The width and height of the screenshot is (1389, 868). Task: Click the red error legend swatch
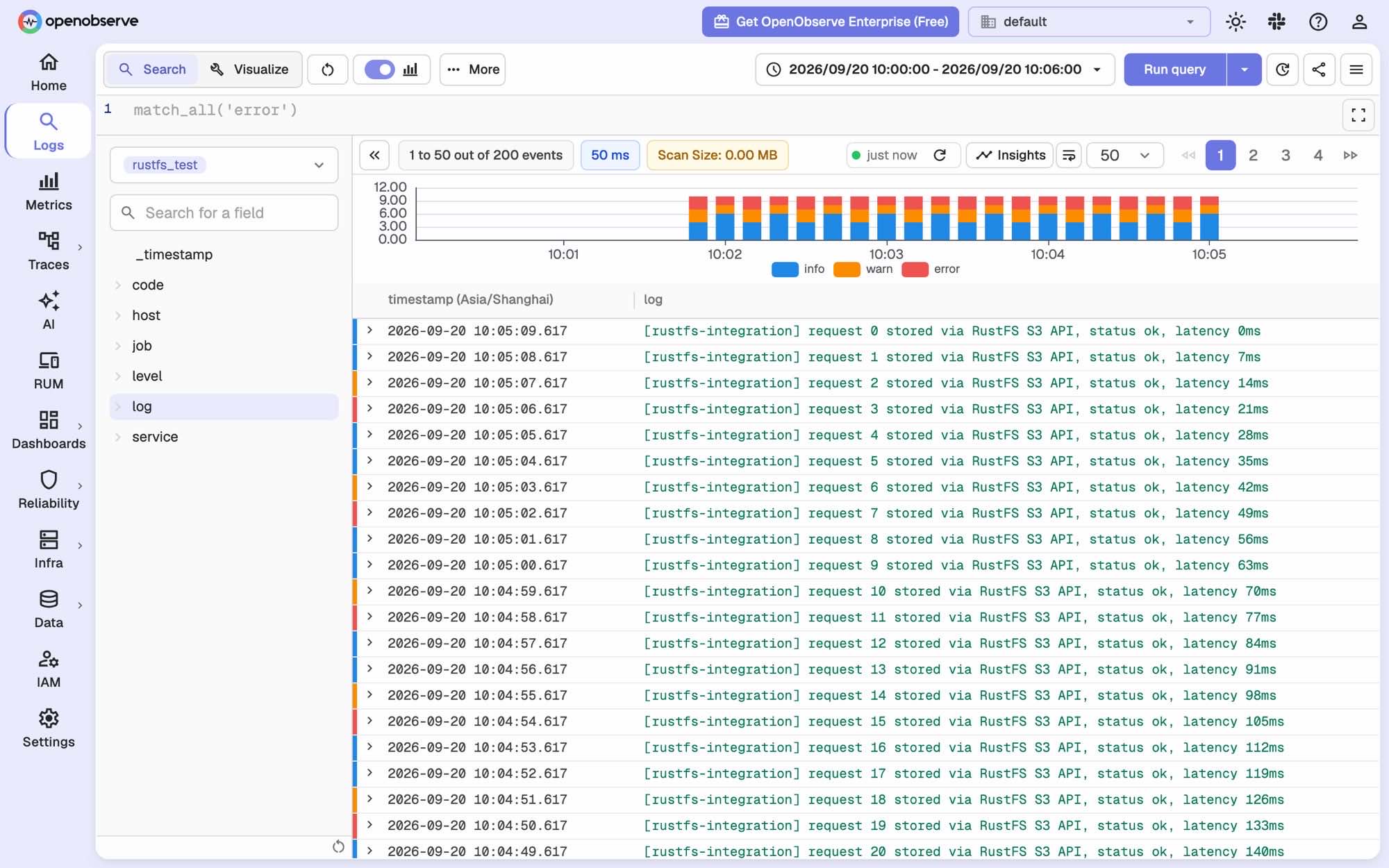pyautogui.click(x=915, y=269)
